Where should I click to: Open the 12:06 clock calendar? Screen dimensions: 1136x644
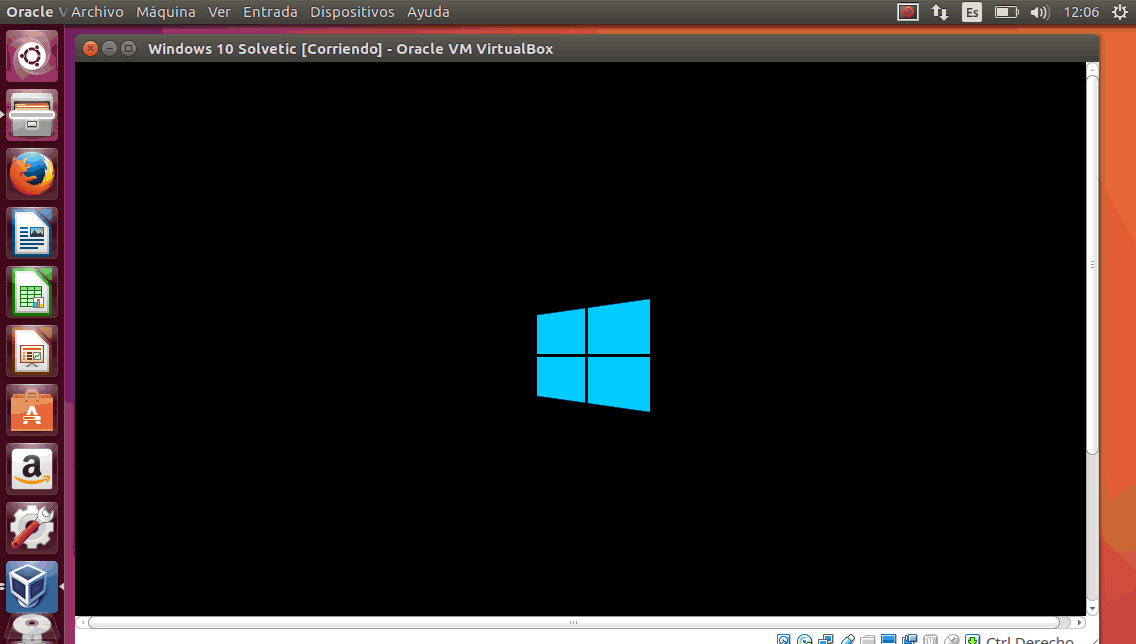pos(1081,12)
